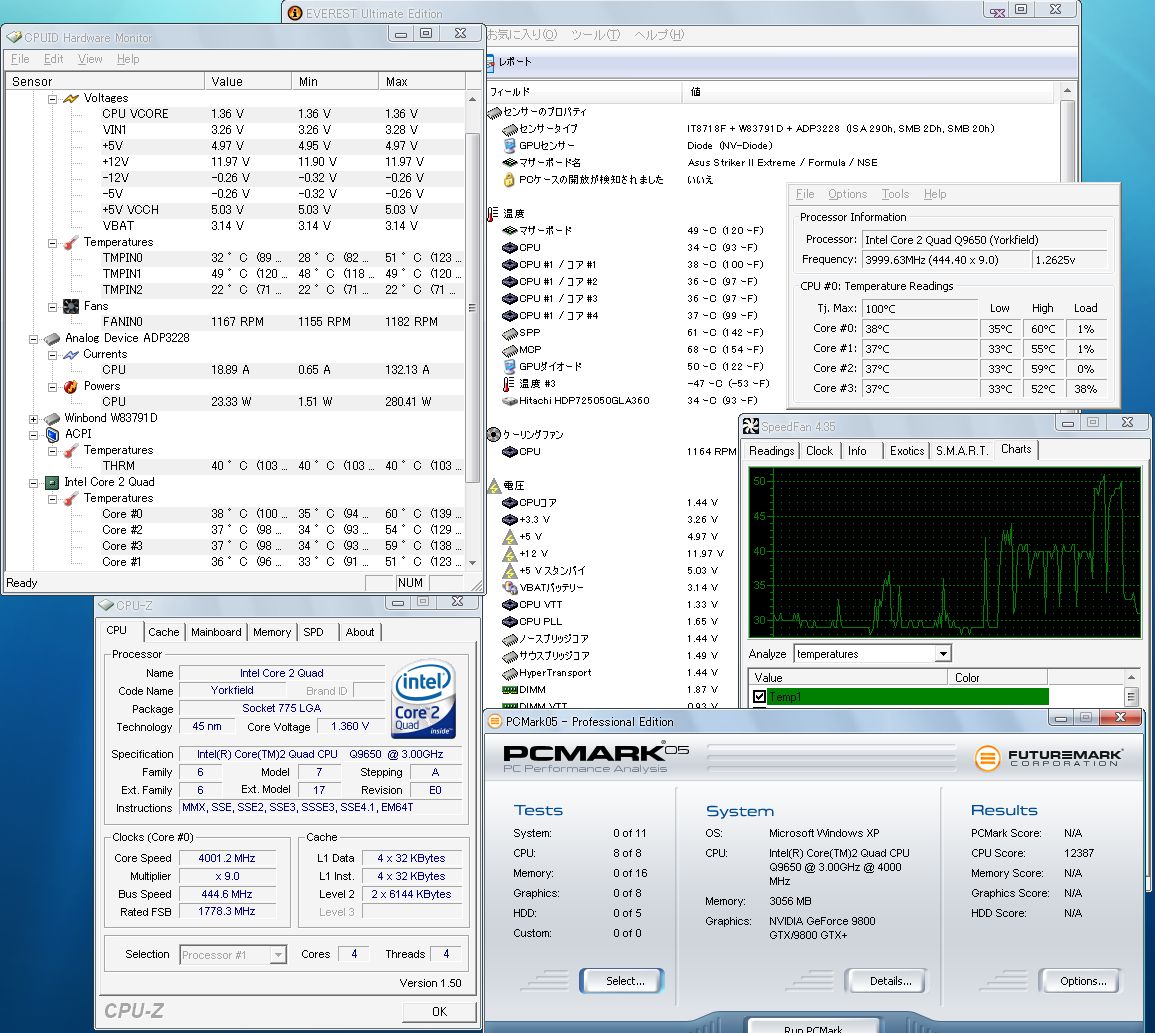Screen dimensions: 1155x1033
Task: Open the Analyze temperatures dropdown
Action: tap(943, 654)
